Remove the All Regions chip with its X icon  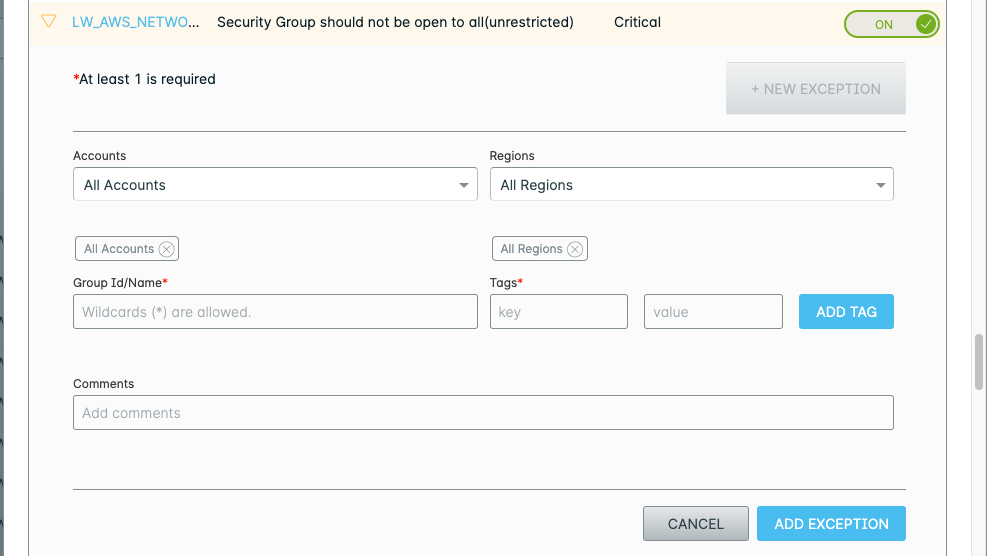[x=575, y=249]
